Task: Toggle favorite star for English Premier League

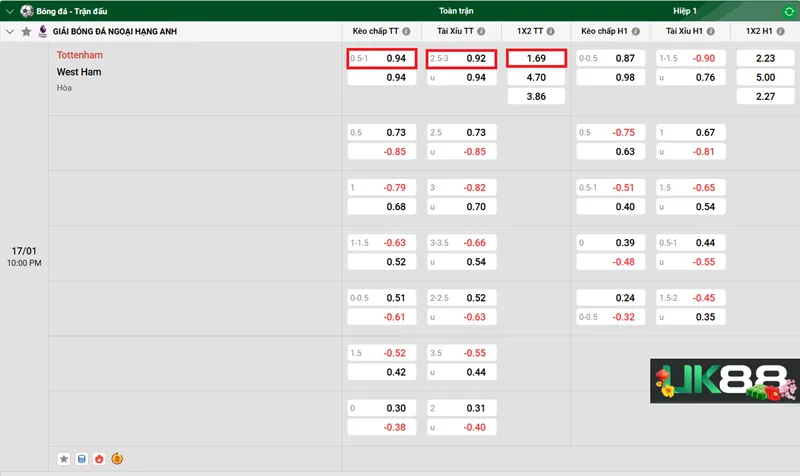Action: pyautogui.click(x=26, y=32)
